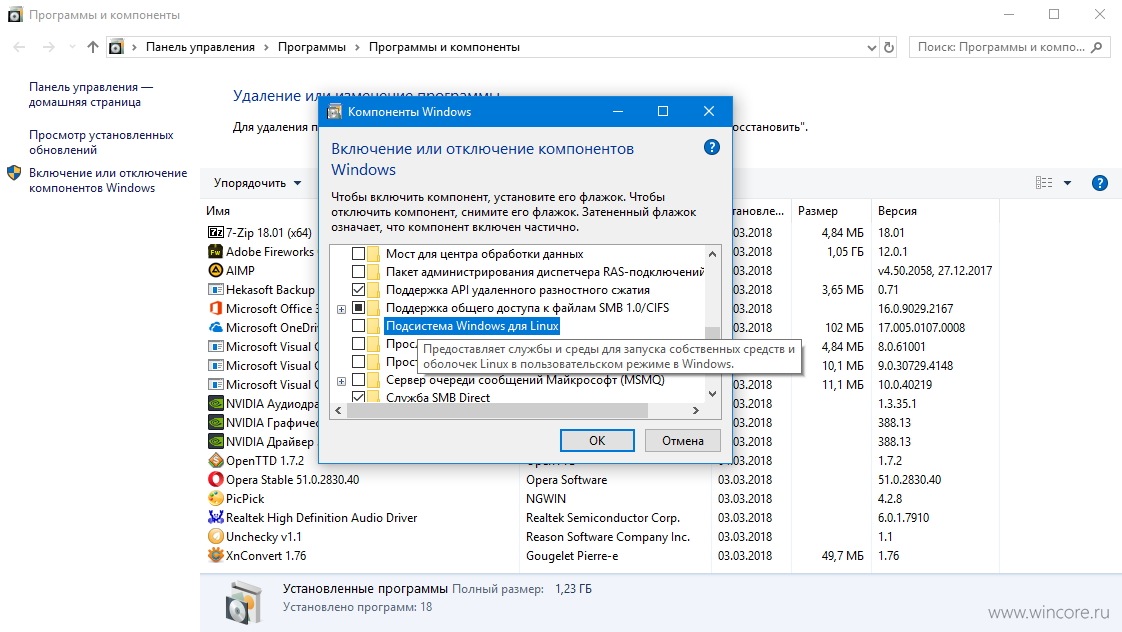
Task: Click the Программы breadcrumb
Action: (311, 47)
